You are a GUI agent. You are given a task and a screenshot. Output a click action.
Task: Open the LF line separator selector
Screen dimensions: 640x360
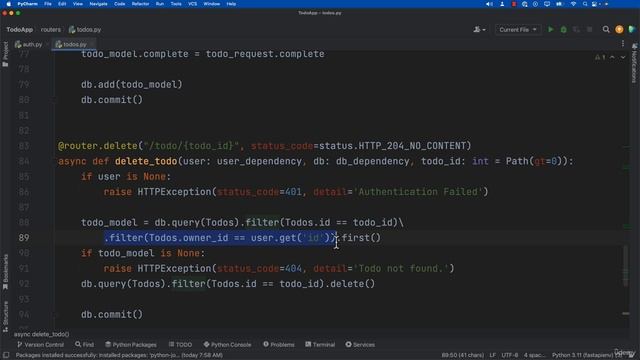click(x=493, y=356)
